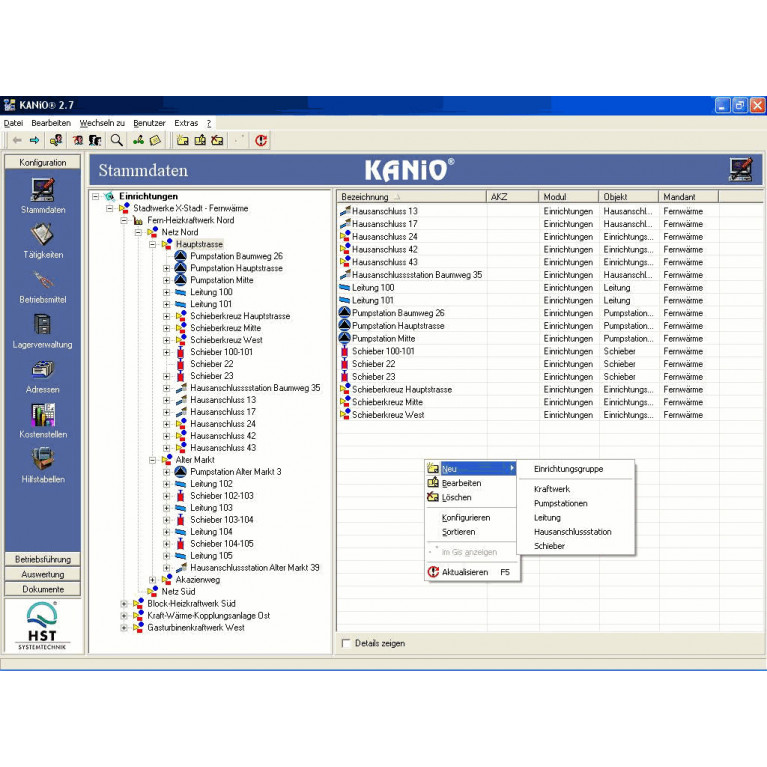Open Kostenstellen in the sidebar

click(x=43, y=421)
